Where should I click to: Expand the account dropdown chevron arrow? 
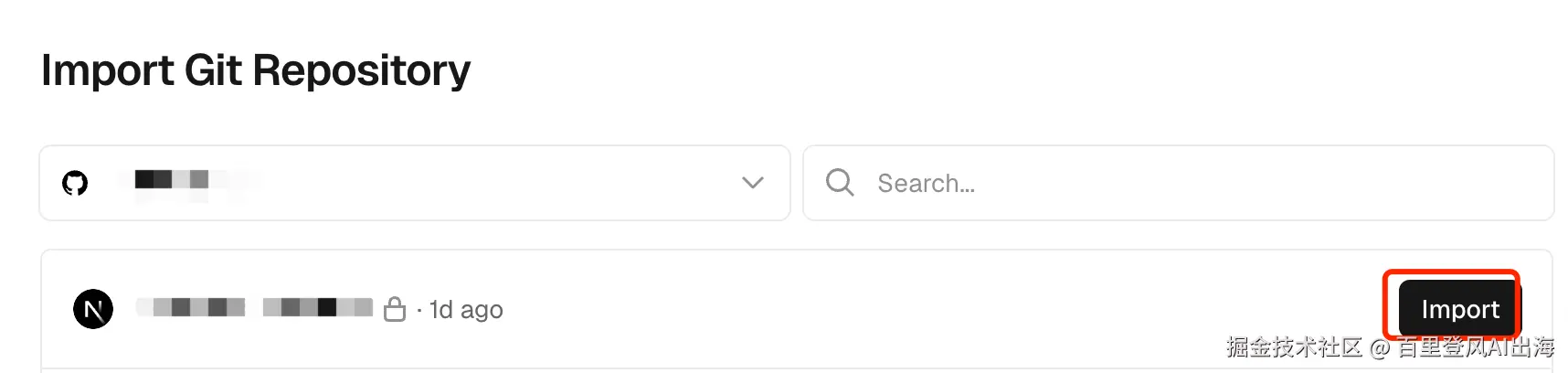(x=752, y=183)
